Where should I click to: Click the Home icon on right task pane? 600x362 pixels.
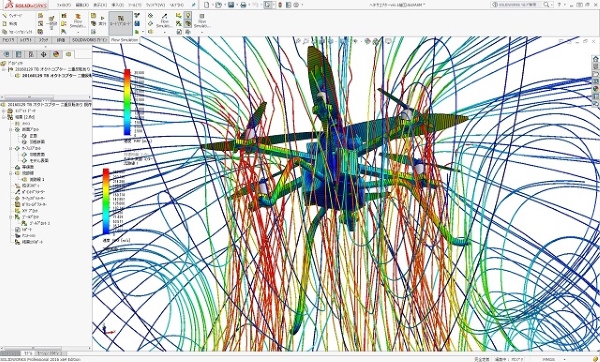595,59
